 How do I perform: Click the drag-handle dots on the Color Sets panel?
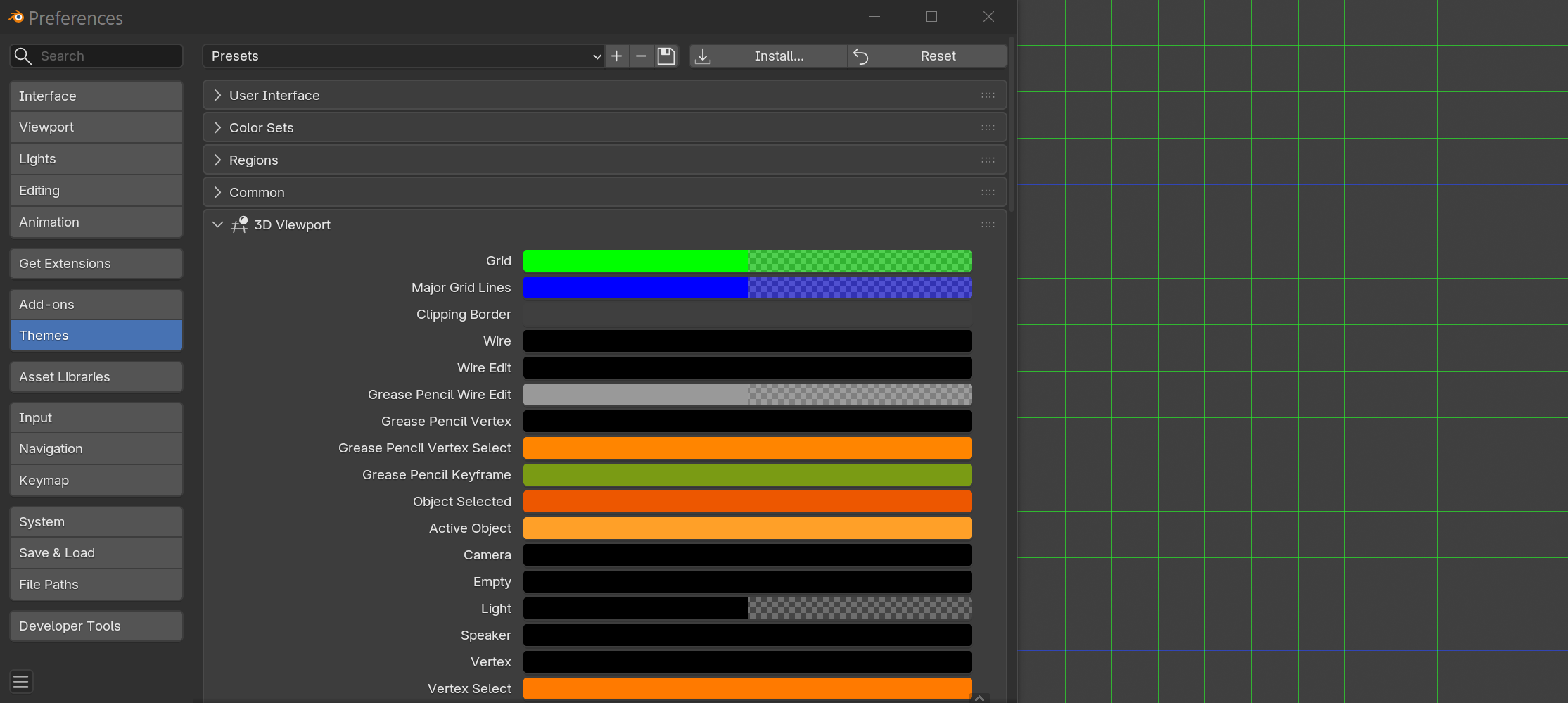click(x=988, y=127)
